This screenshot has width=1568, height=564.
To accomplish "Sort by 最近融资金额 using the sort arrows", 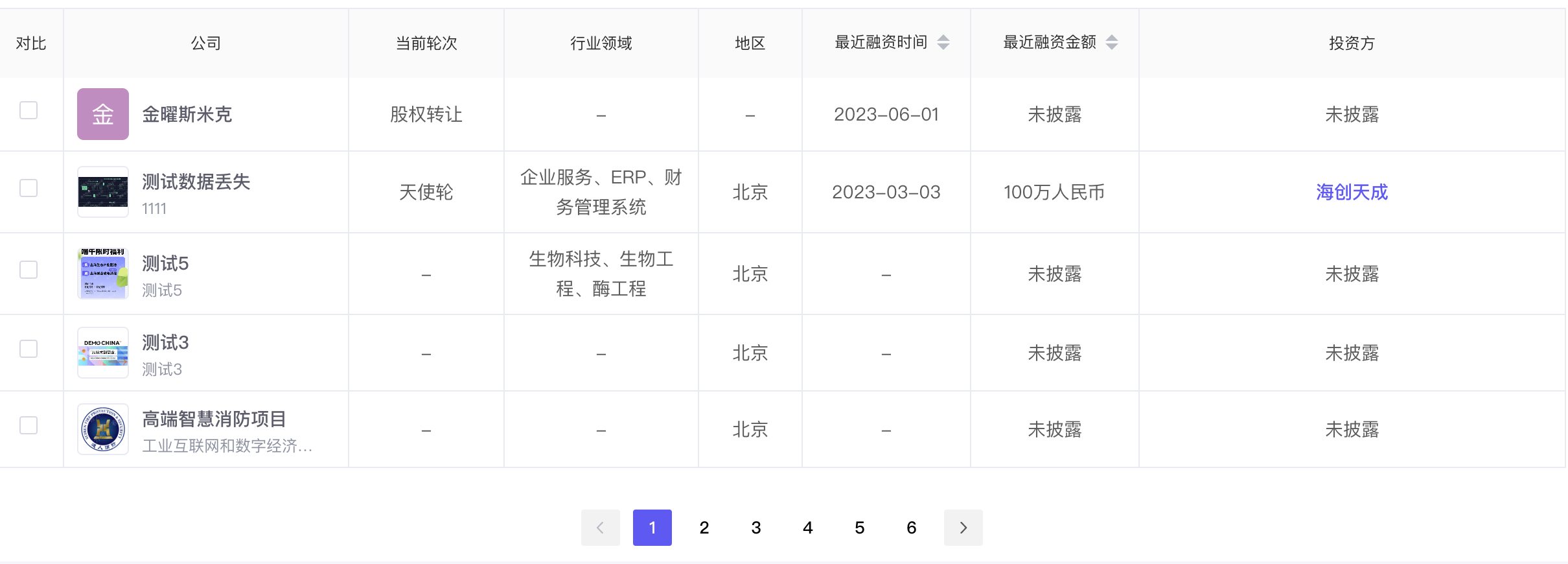I will point(1112,43).
